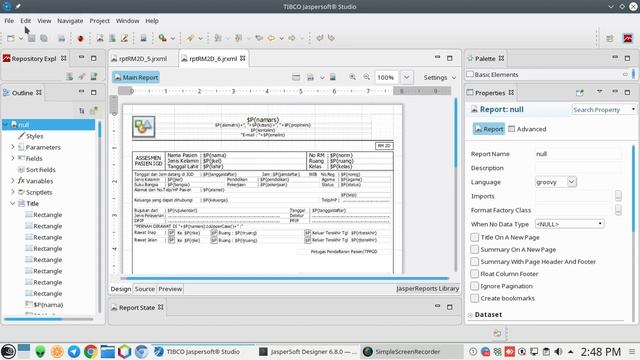The height and width of the screenshot is (360, 640).
Task: Click the red stop icon in toolbar
Action: coord(80,38)
